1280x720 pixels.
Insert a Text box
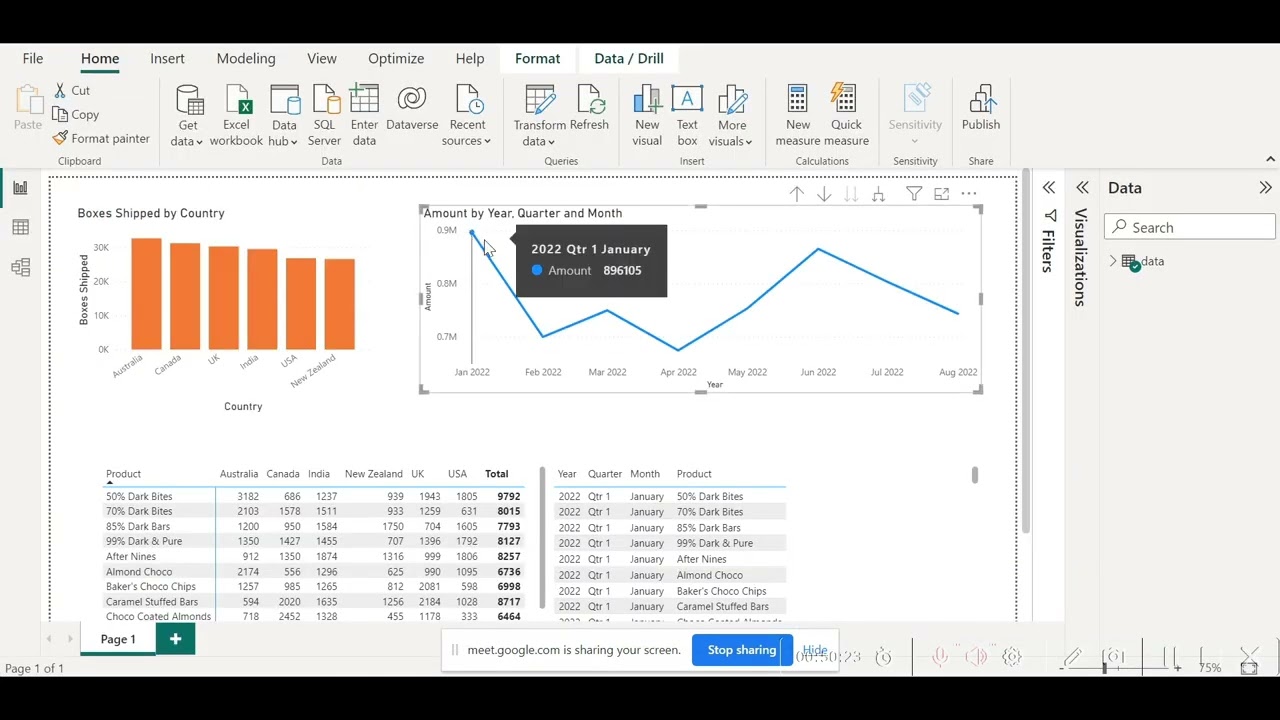(687, 116)
